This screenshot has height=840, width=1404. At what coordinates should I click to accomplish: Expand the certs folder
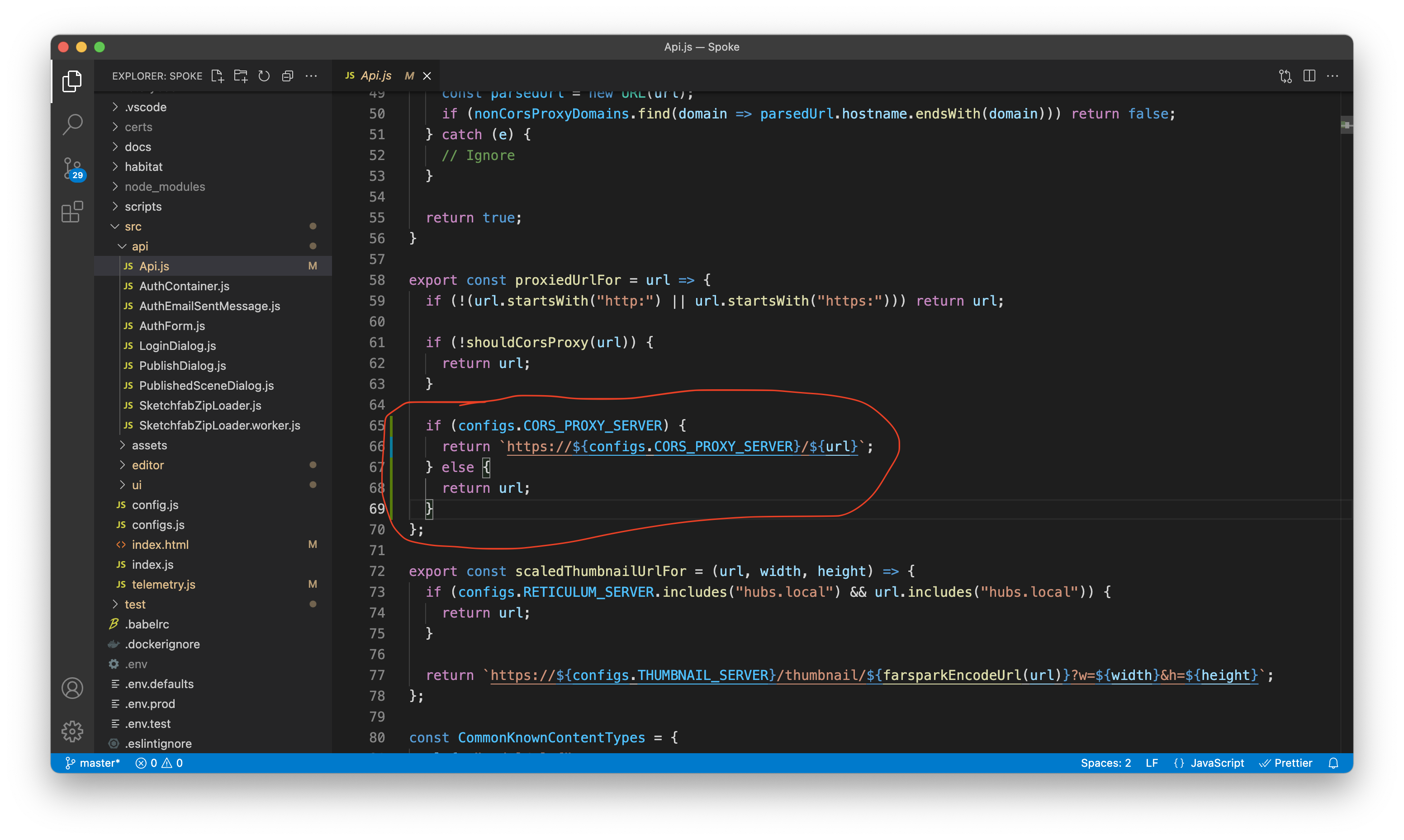pyautogui.click(x=213, y=127)
